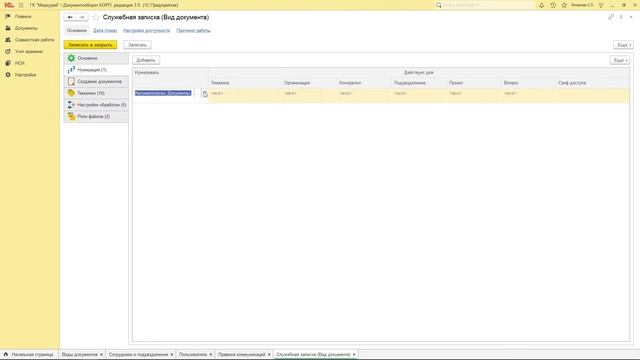Select the Основное side tab with the gear icon
The image size is (640, 360).
[x=96, y=58]
